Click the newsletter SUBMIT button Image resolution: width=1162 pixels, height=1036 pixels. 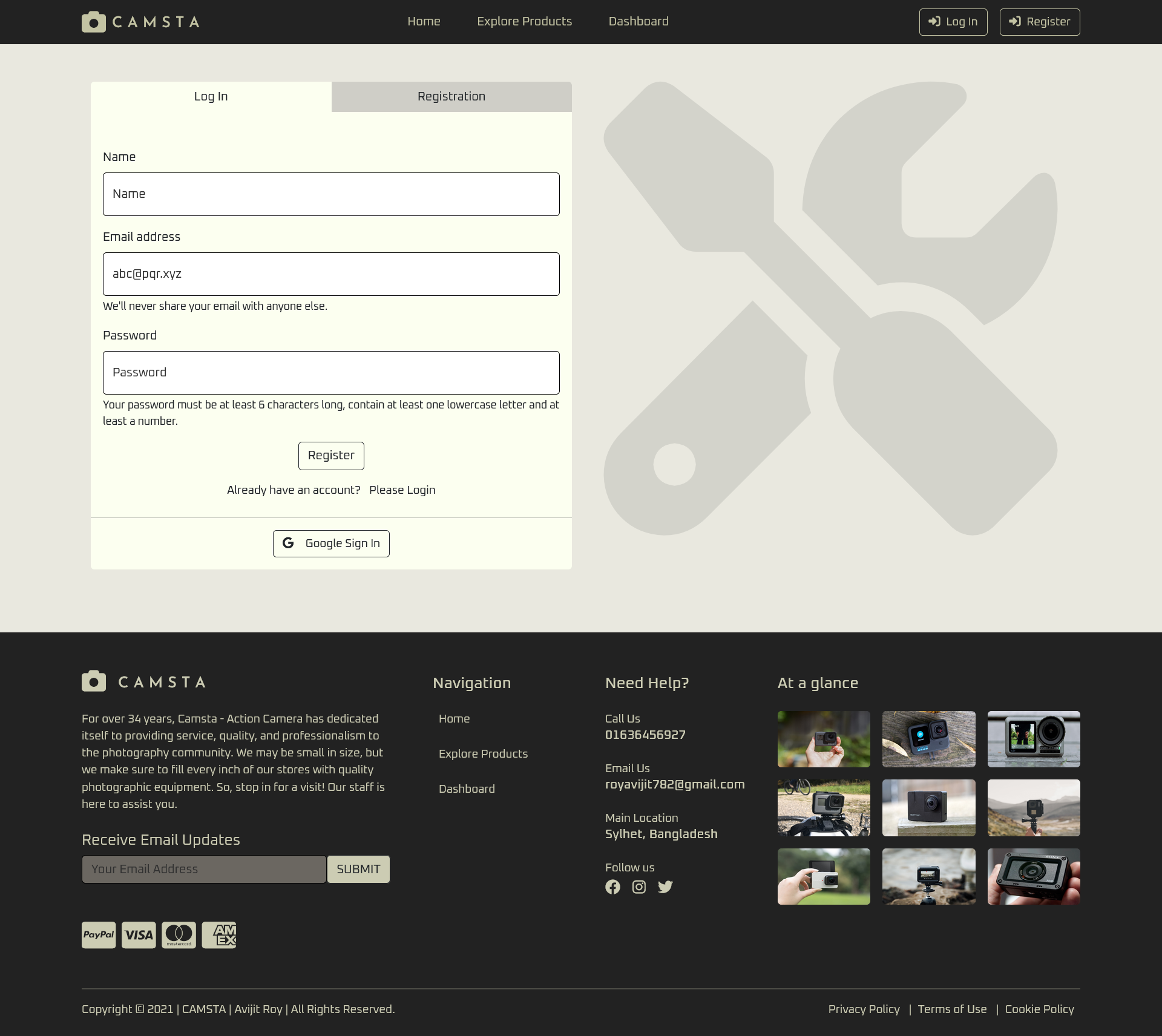pos(358,869)
